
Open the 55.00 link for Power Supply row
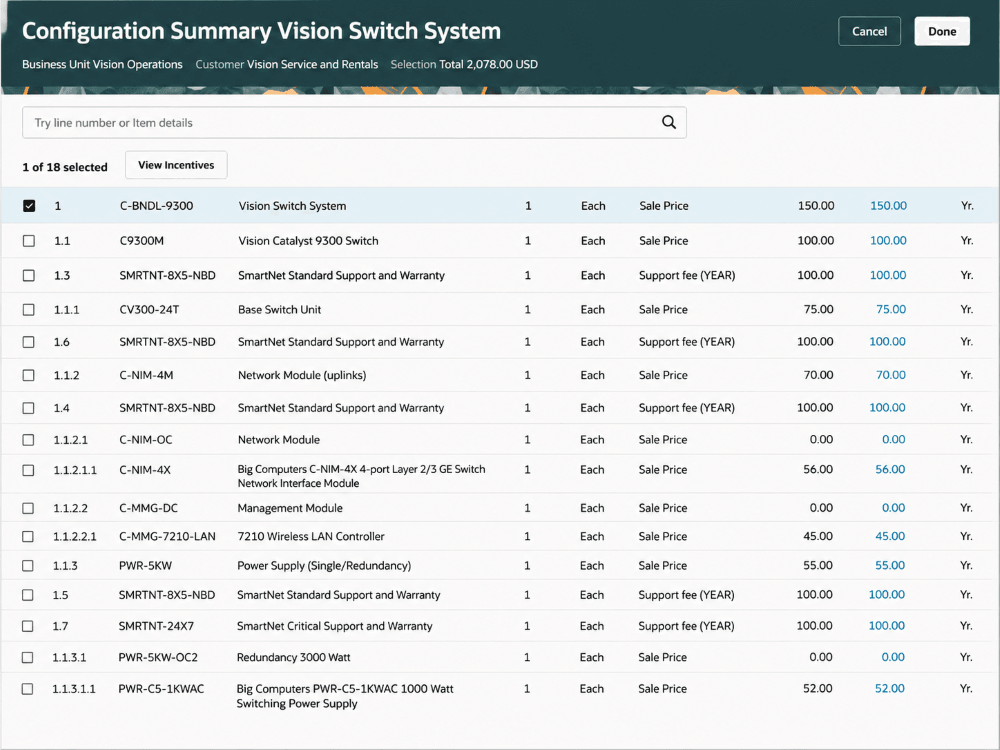point(890,565)
